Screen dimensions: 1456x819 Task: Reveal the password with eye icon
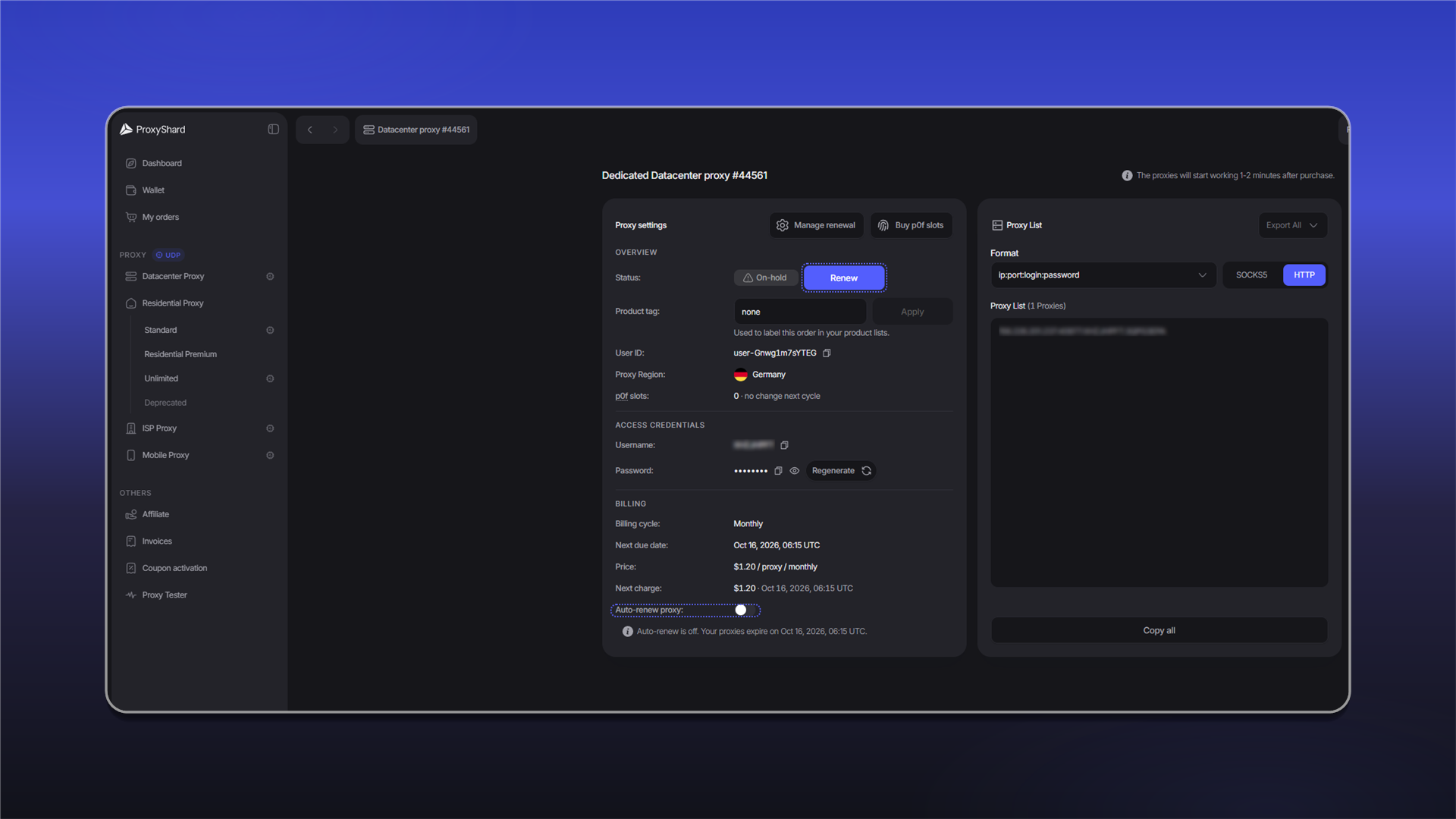[795, 471]
